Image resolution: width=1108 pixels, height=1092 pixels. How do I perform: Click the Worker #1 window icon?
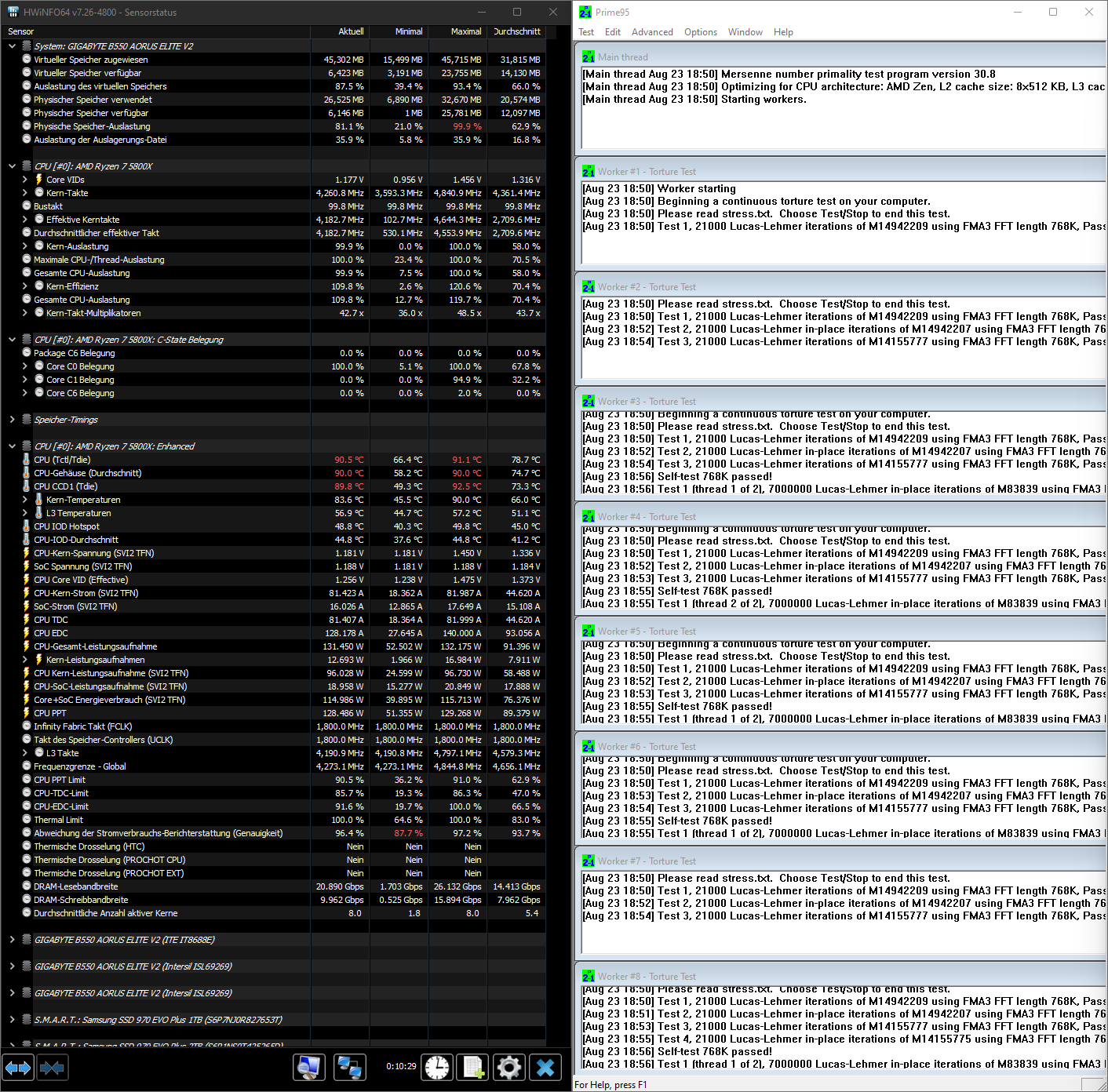coord(589,171)
